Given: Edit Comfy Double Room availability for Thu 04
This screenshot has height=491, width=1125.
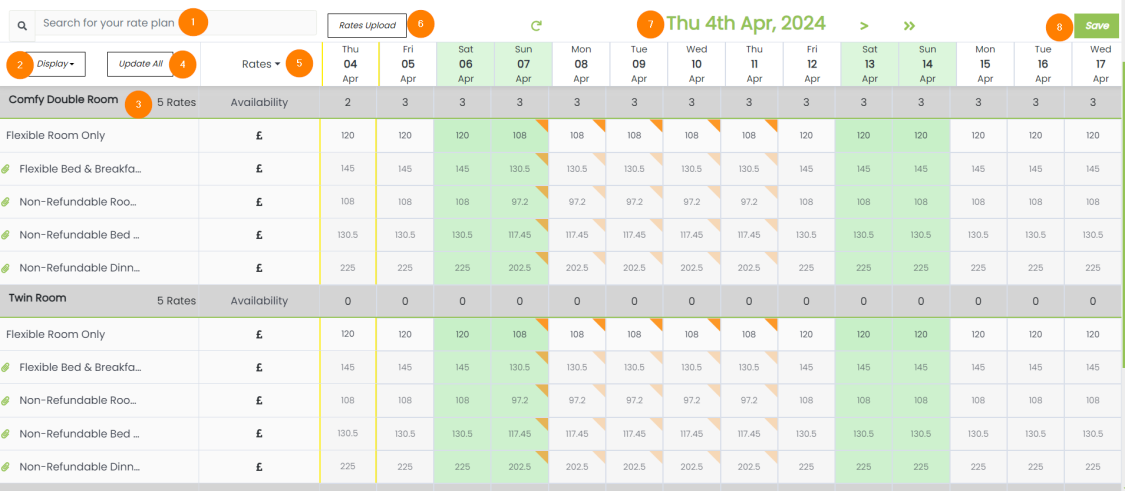Looking at the screenshot, I should point(350,102).
